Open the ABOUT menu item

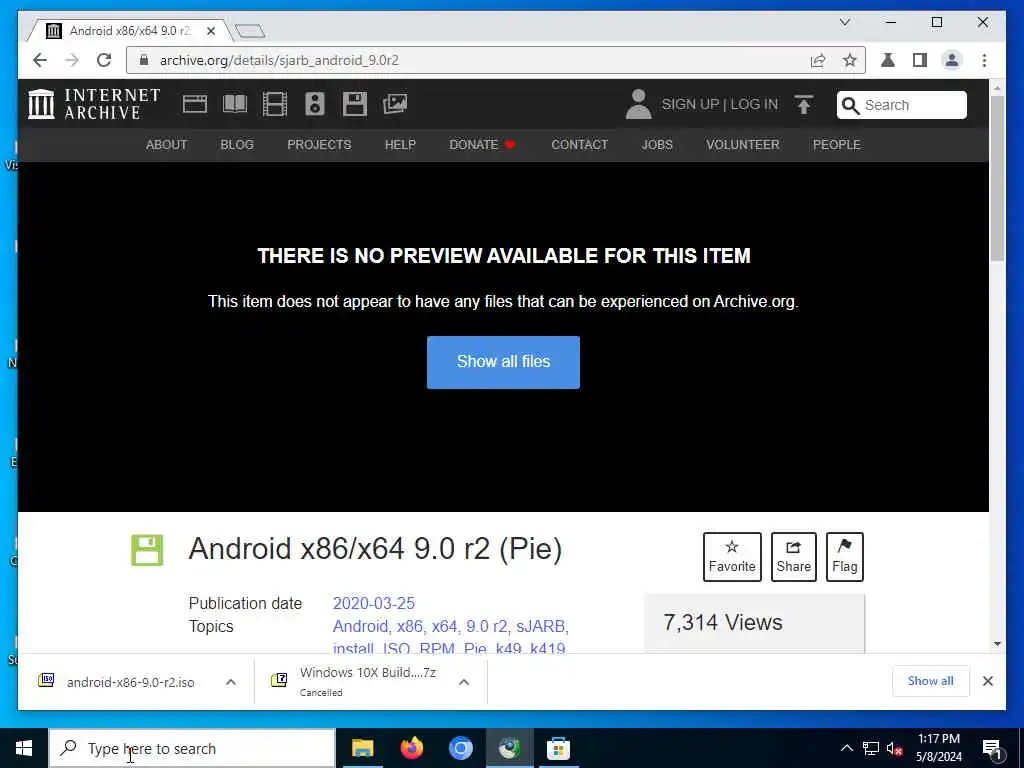coord(167,144)
